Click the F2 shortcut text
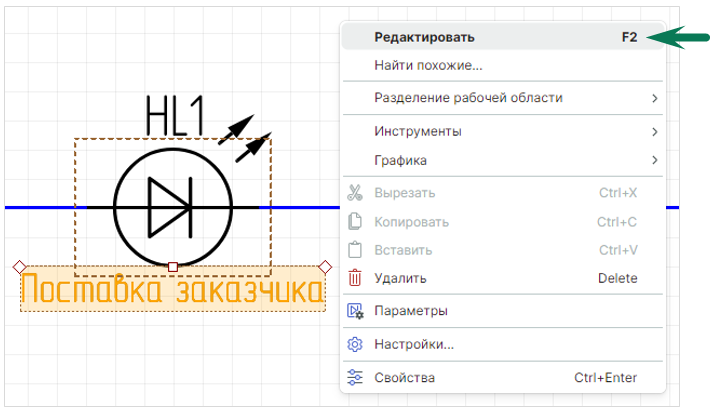The width and height of the screenshot is (714, 412). click(x=629, y=37)
